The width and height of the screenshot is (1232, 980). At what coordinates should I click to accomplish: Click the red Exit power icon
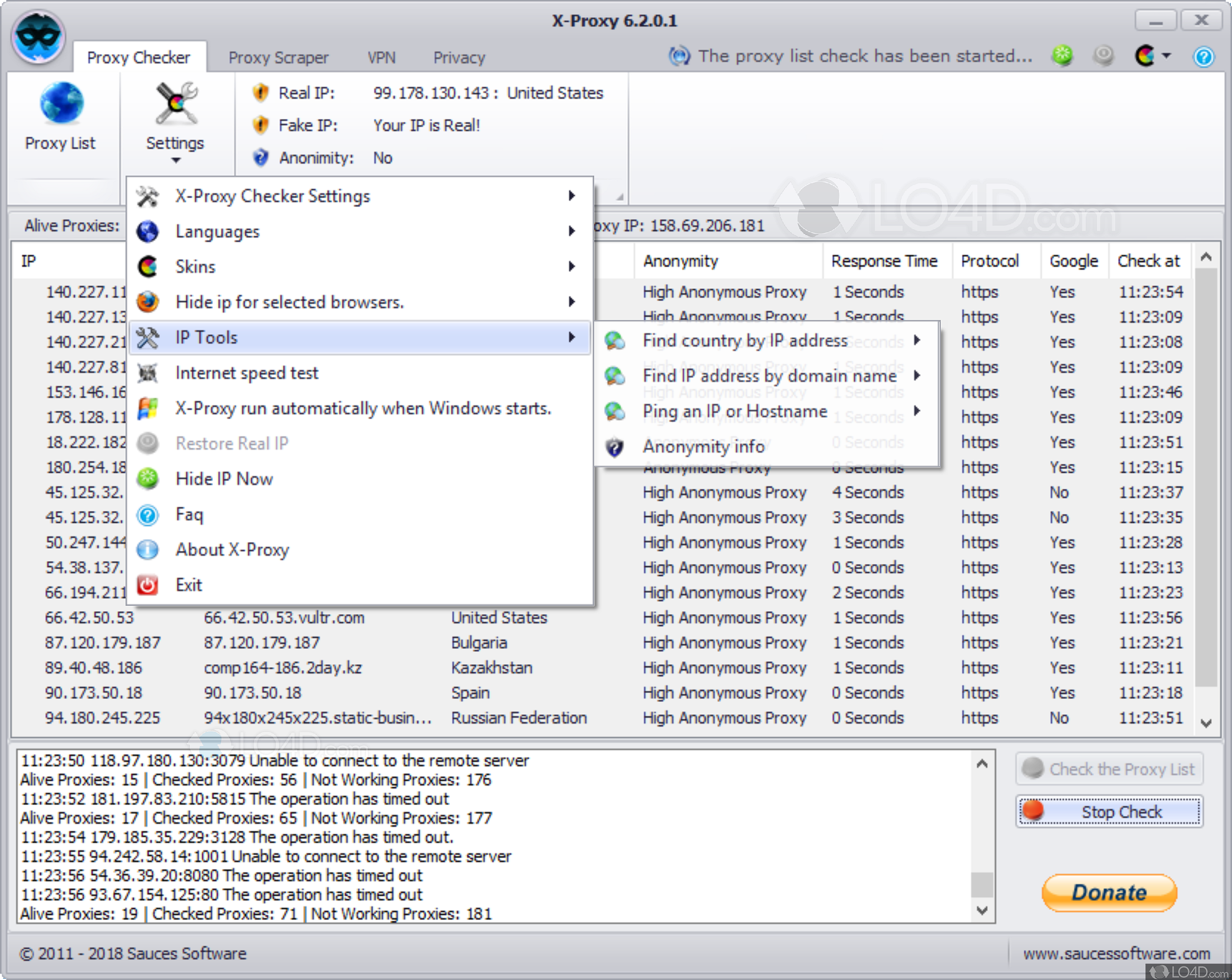click(148, 585)
